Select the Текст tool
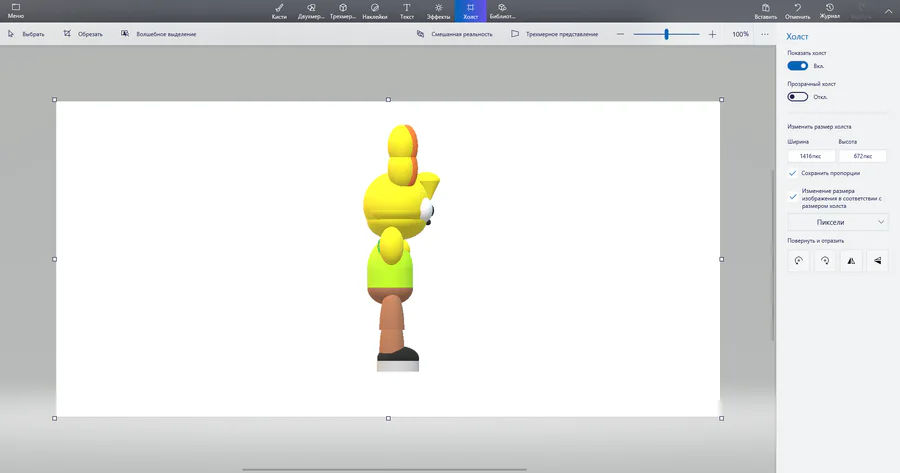 406,11
